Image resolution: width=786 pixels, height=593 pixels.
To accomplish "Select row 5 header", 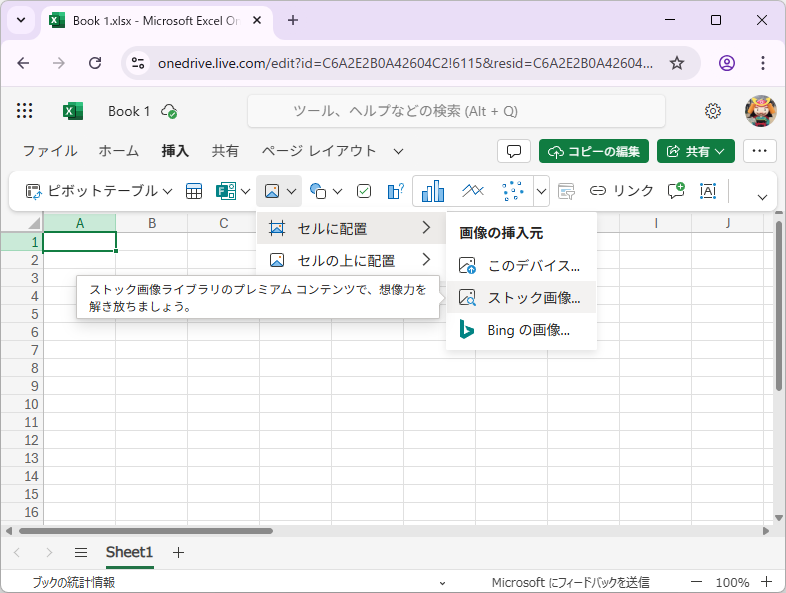I will (x=22, y=314).
